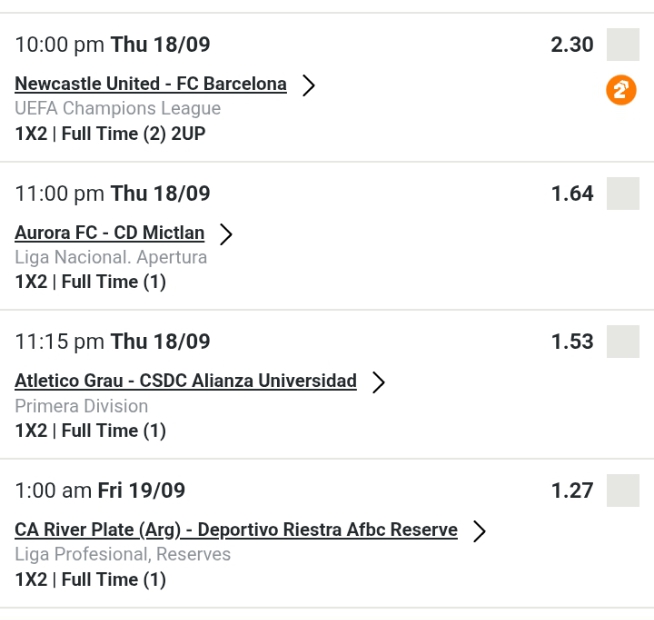Click the 1X2 Full Time (2) 2UP text
Viewport: 654px width, 620px height.
110,133
